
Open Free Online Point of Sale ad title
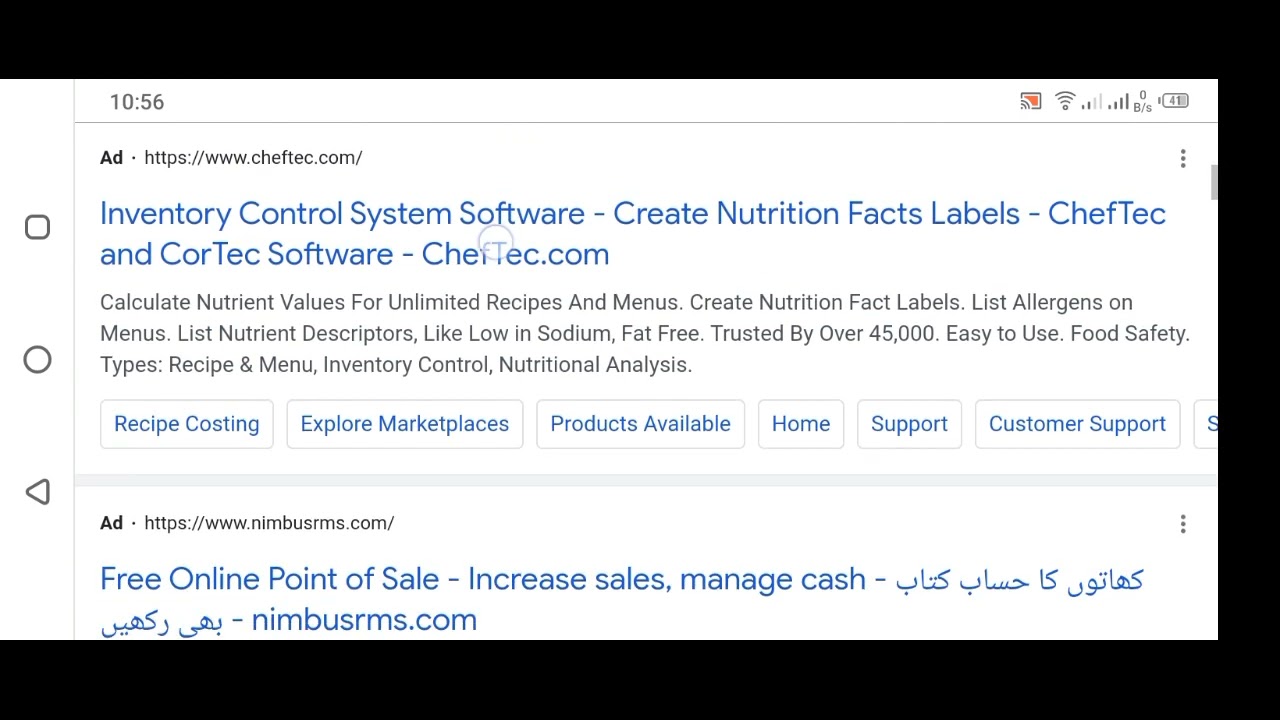[x=622, y=599]
